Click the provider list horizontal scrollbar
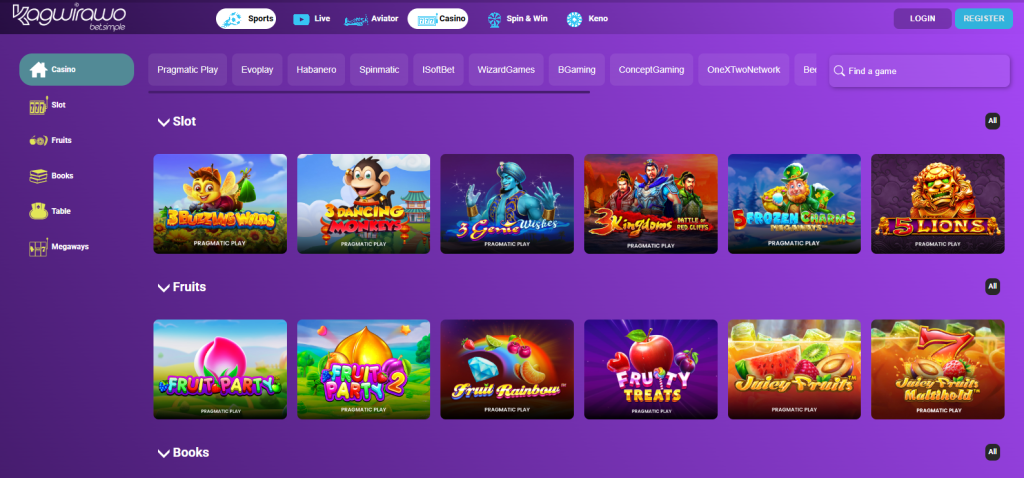Image resolution: width=1024 pixels, height=478 pixels. tap(369, 92)
